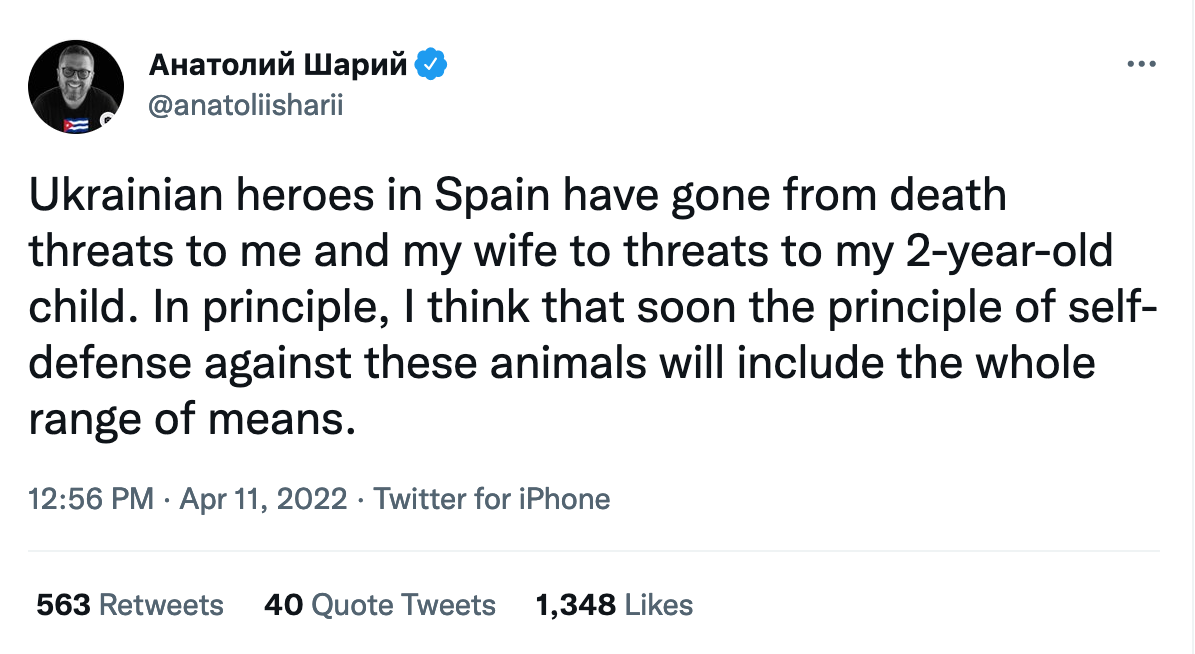Screen dimensions: 1195x654
Task: Open the tweet's more options menu
Action: pos(1141,65)
